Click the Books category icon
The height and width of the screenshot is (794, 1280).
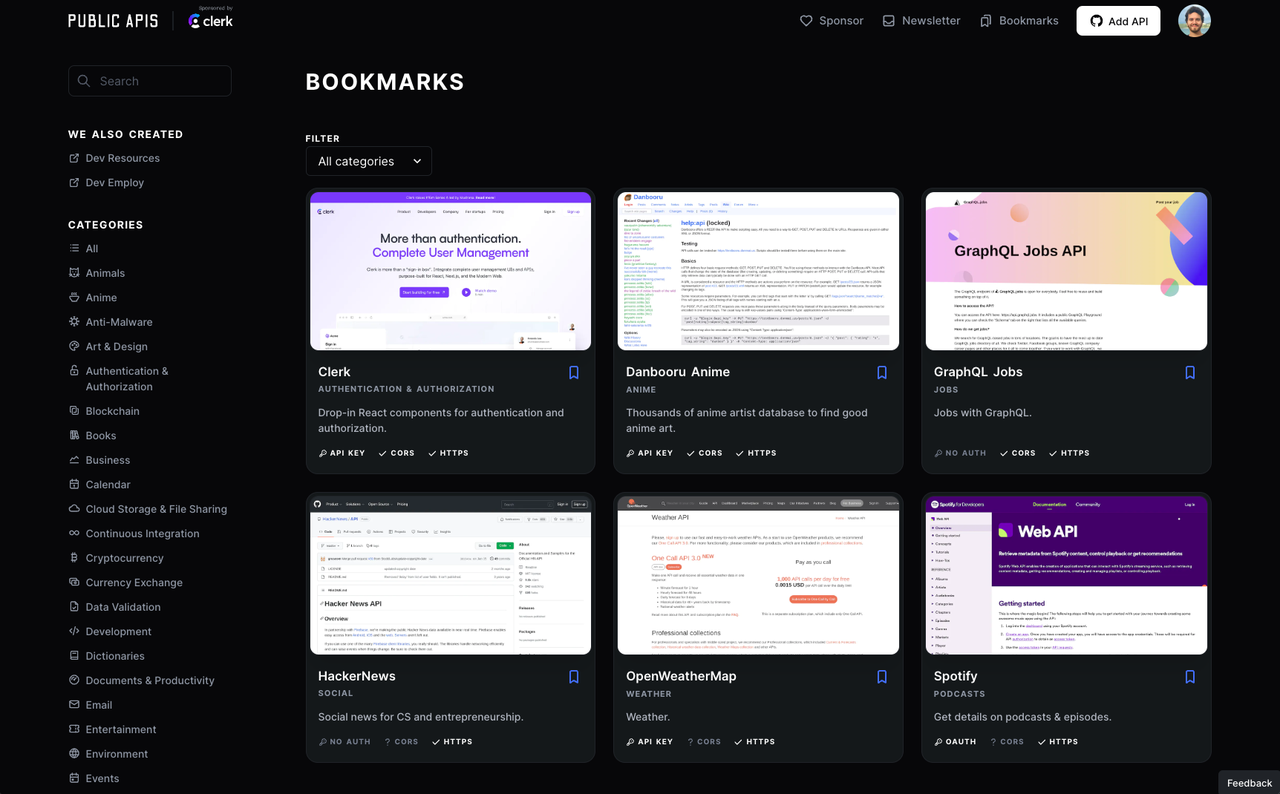coord(74,435)
